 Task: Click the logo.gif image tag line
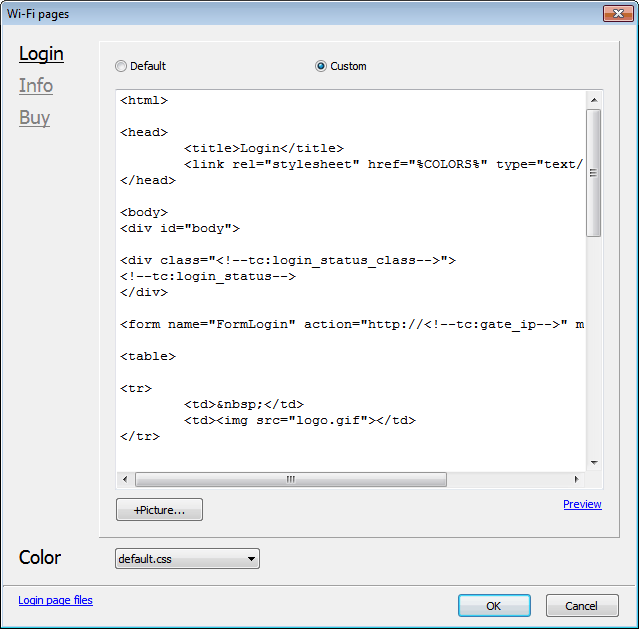[299, 420]
